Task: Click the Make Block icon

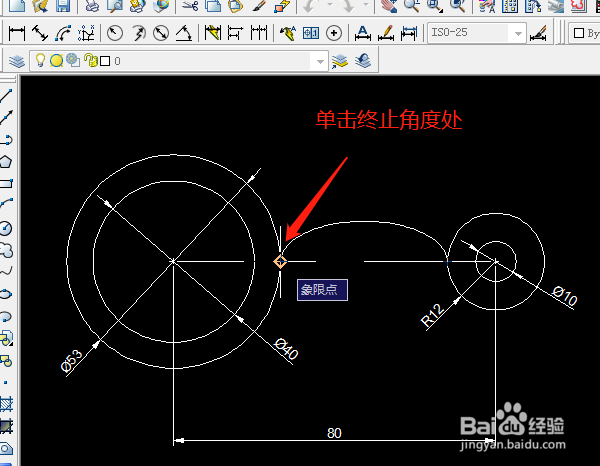Action: tap(7, 360)
